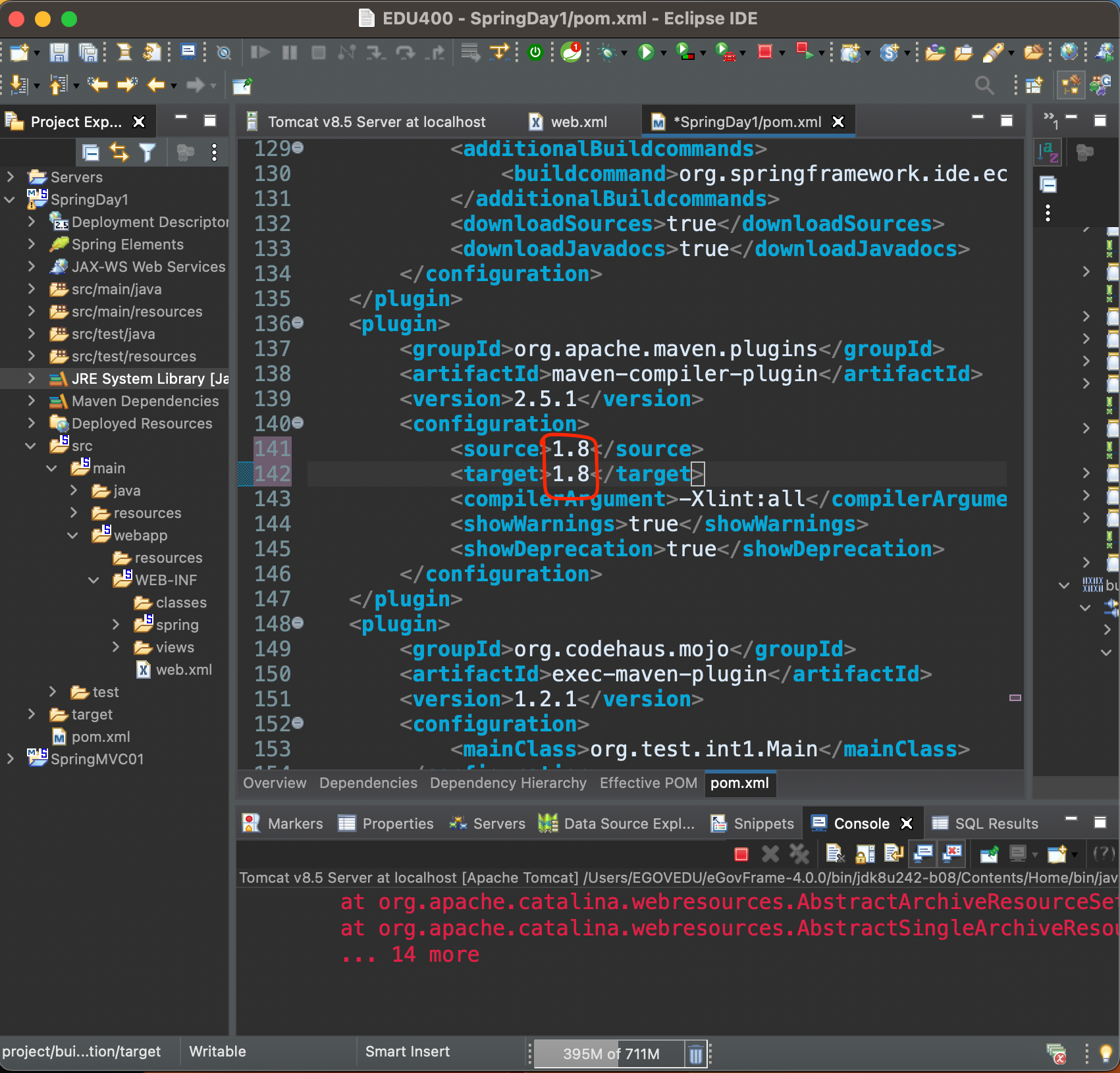Switch to the Markers view tab

282,824
